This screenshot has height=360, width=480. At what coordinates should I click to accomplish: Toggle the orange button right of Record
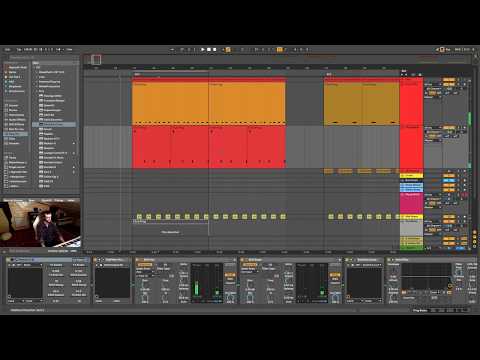tap(228, 50)
